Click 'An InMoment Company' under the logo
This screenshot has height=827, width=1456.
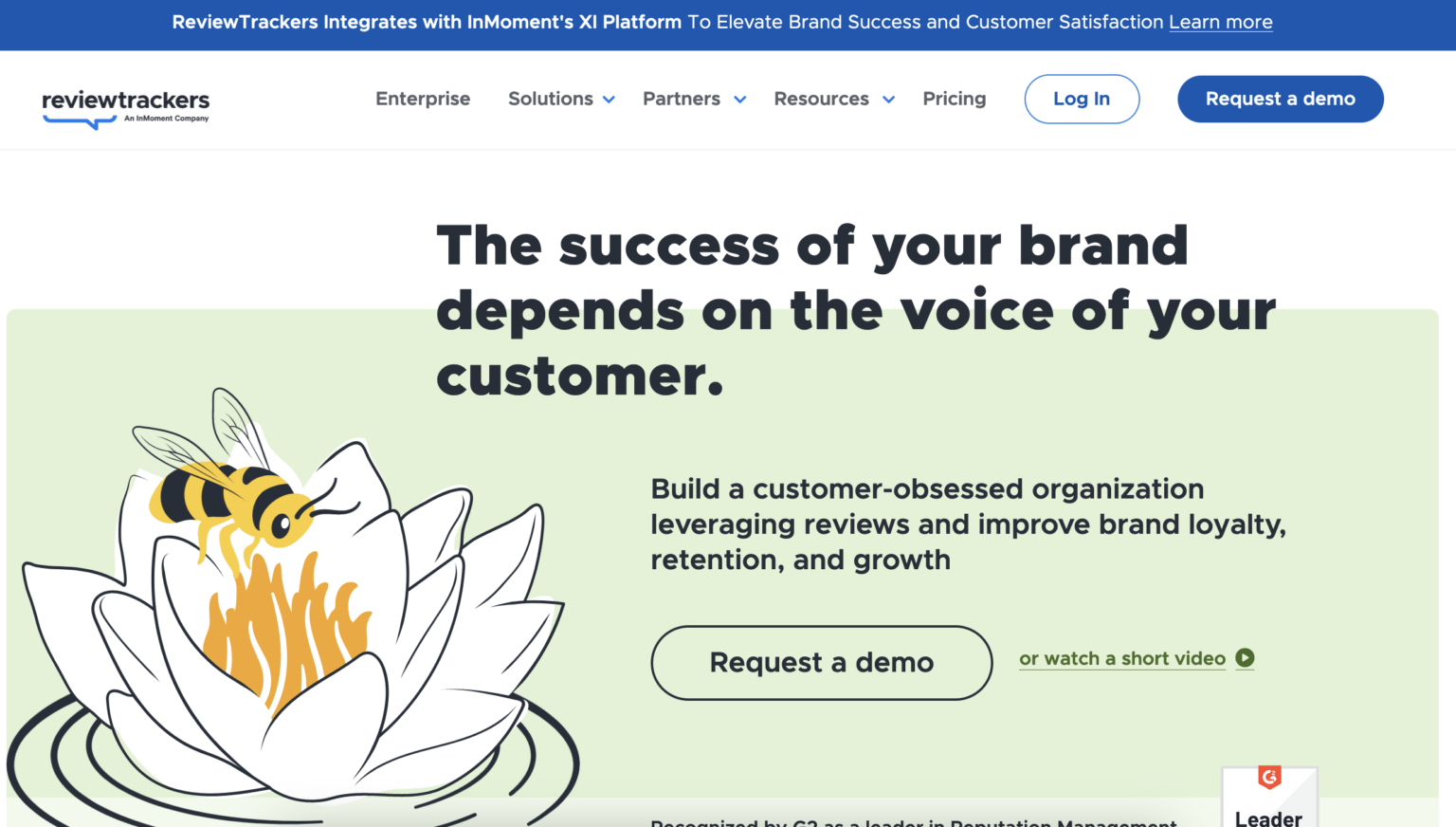point(167,119)
